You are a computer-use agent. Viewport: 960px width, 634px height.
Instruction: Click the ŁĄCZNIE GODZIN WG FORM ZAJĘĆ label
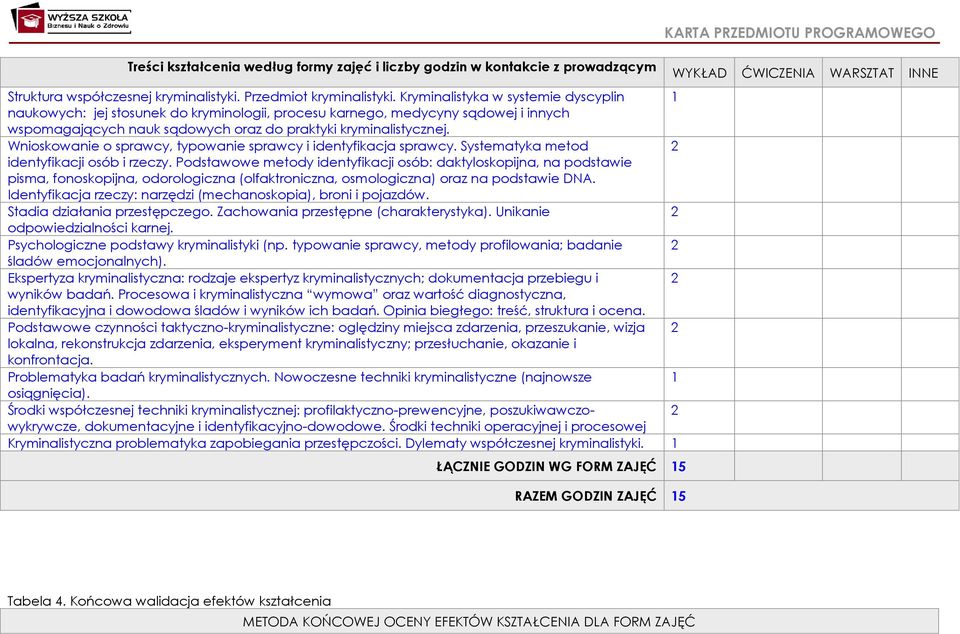(x=546, y=467)
